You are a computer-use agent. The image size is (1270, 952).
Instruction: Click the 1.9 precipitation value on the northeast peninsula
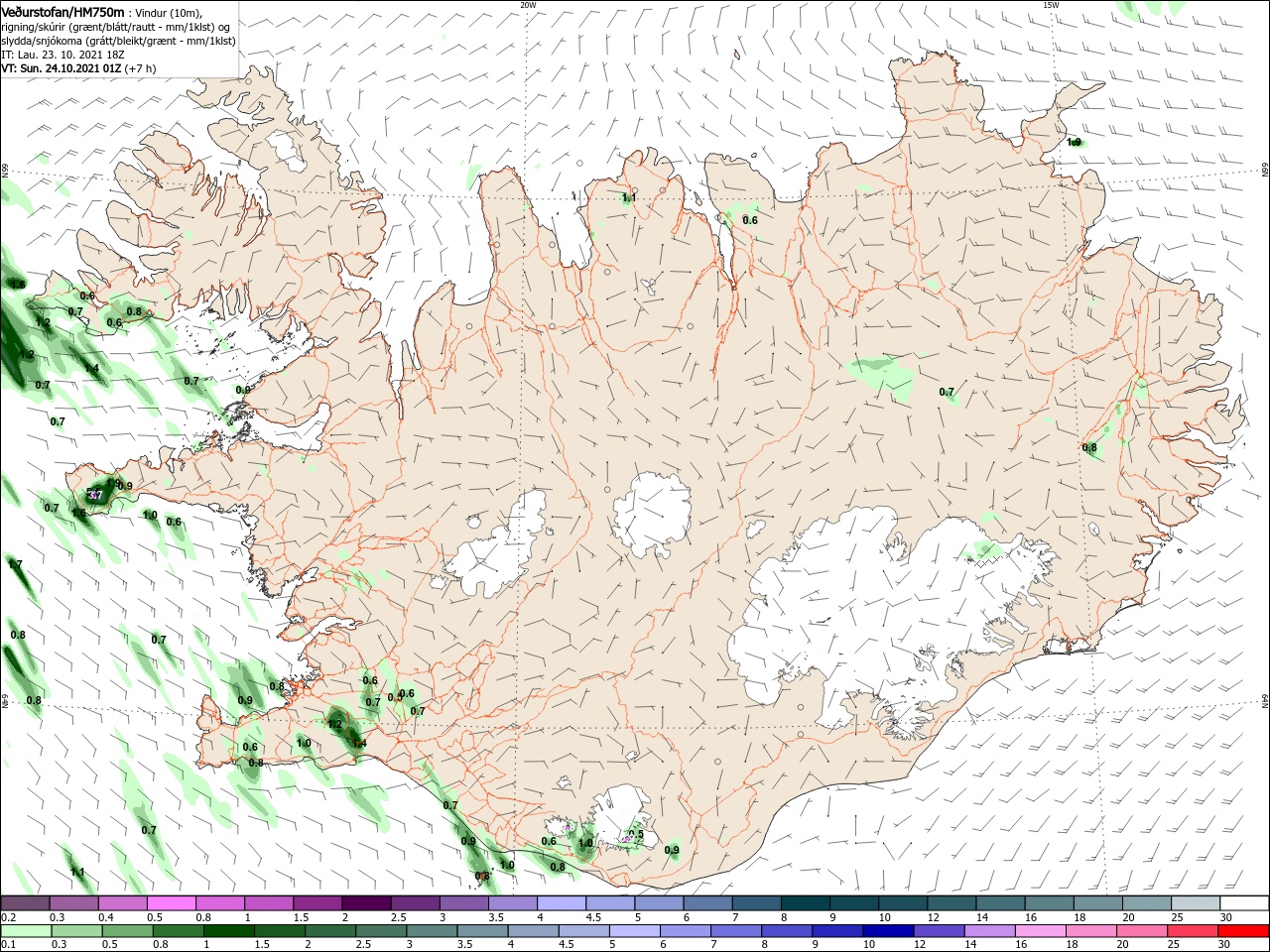pyautogui.click(x=1074, y=142)
